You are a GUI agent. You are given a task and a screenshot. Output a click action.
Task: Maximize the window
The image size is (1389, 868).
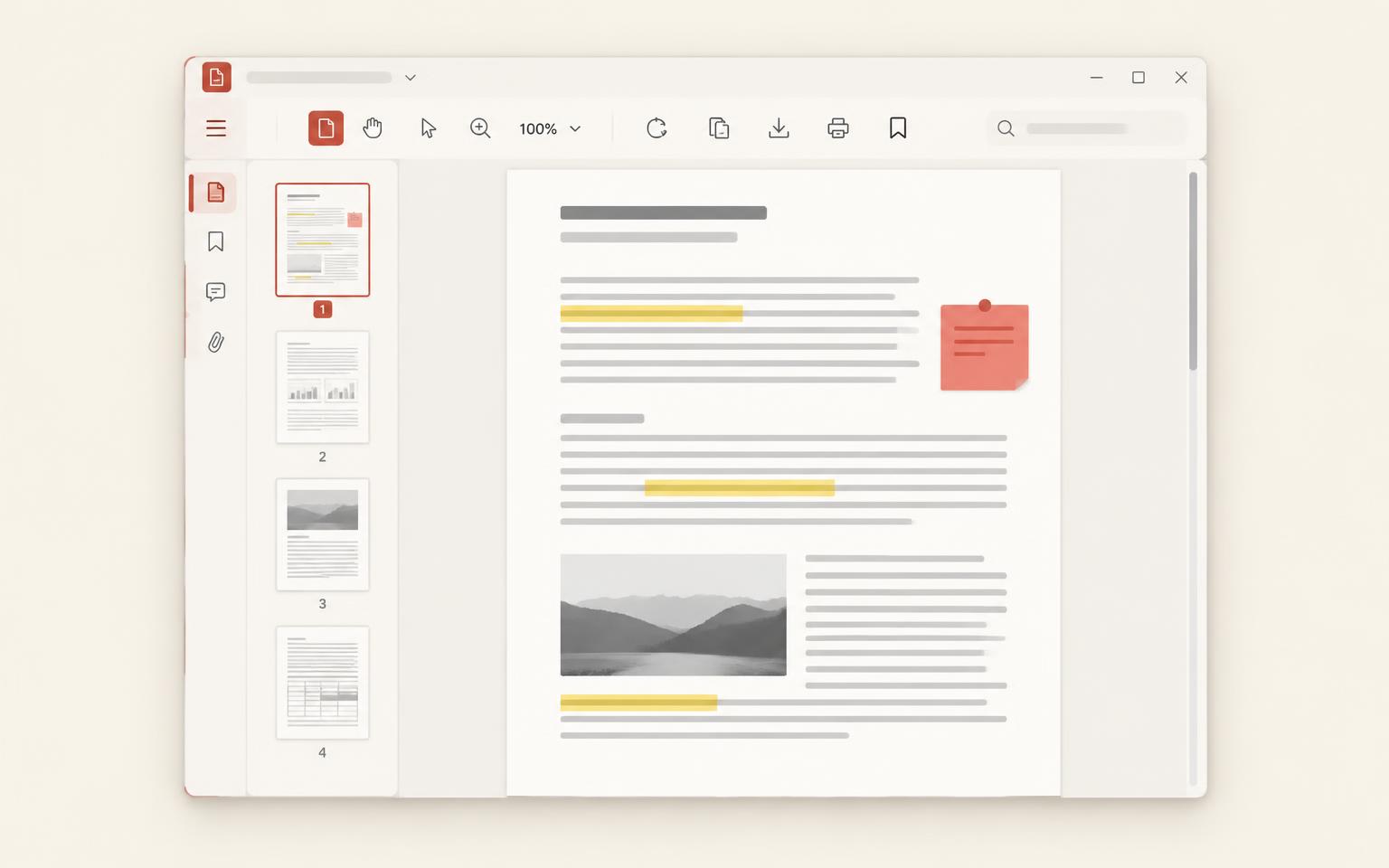tap(1139, 78)
